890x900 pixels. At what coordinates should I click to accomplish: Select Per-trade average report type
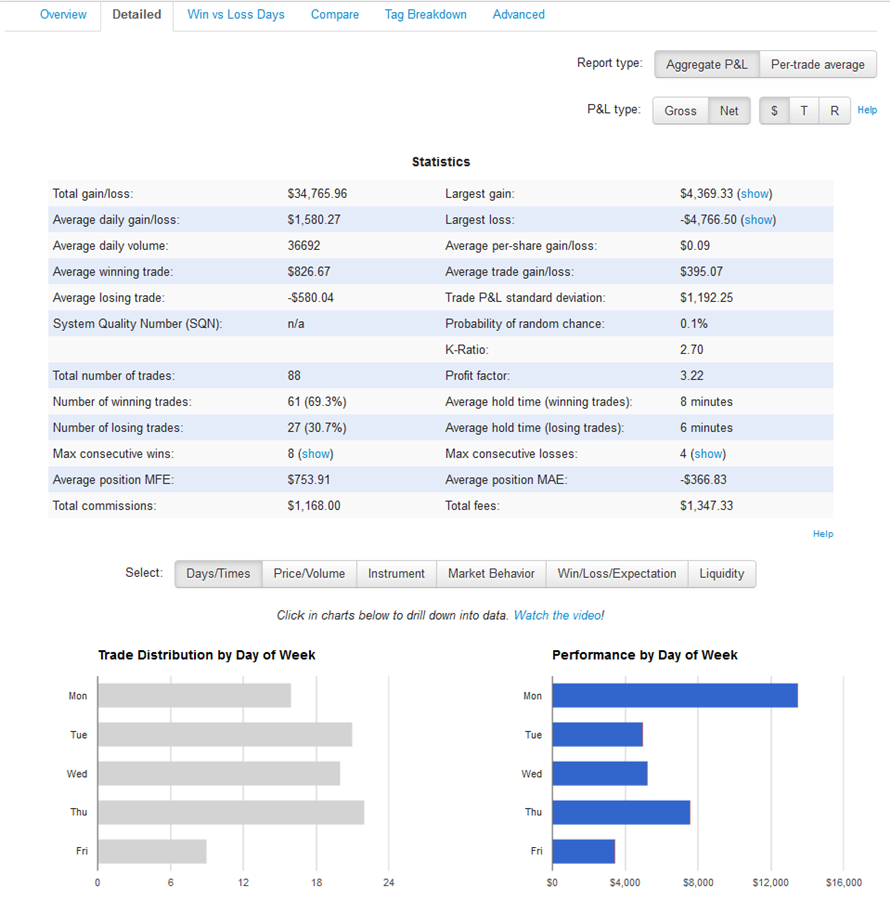(817, 64)
